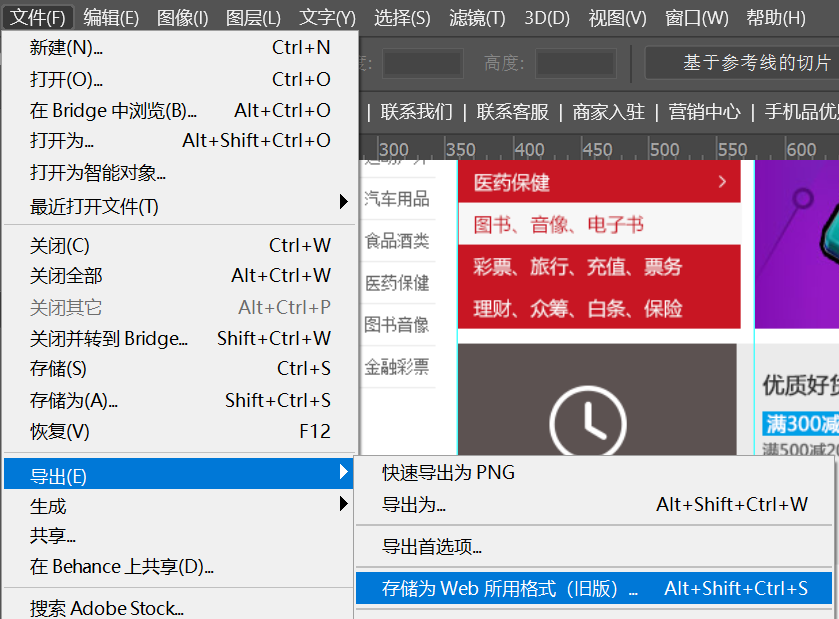This screenshot has height=619, width=839.
Task: Open the 图层(L) menu
Action: 253,18
